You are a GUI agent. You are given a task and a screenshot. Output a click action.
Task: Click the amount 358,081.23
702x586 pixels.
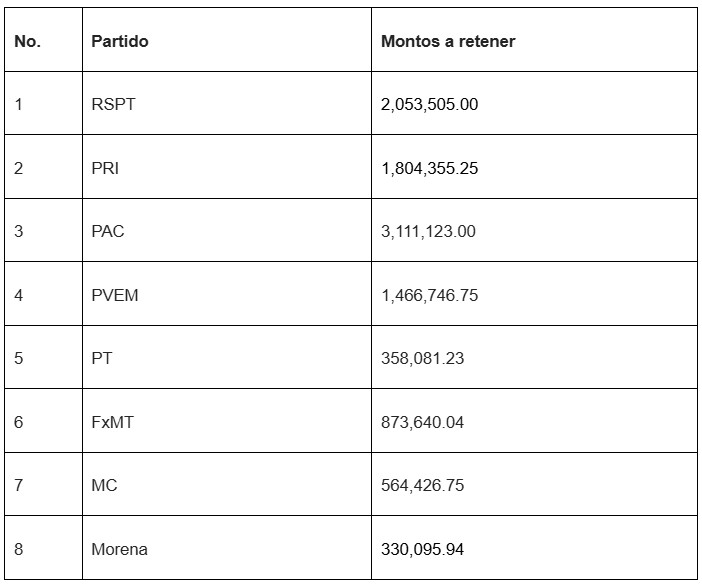422,358
